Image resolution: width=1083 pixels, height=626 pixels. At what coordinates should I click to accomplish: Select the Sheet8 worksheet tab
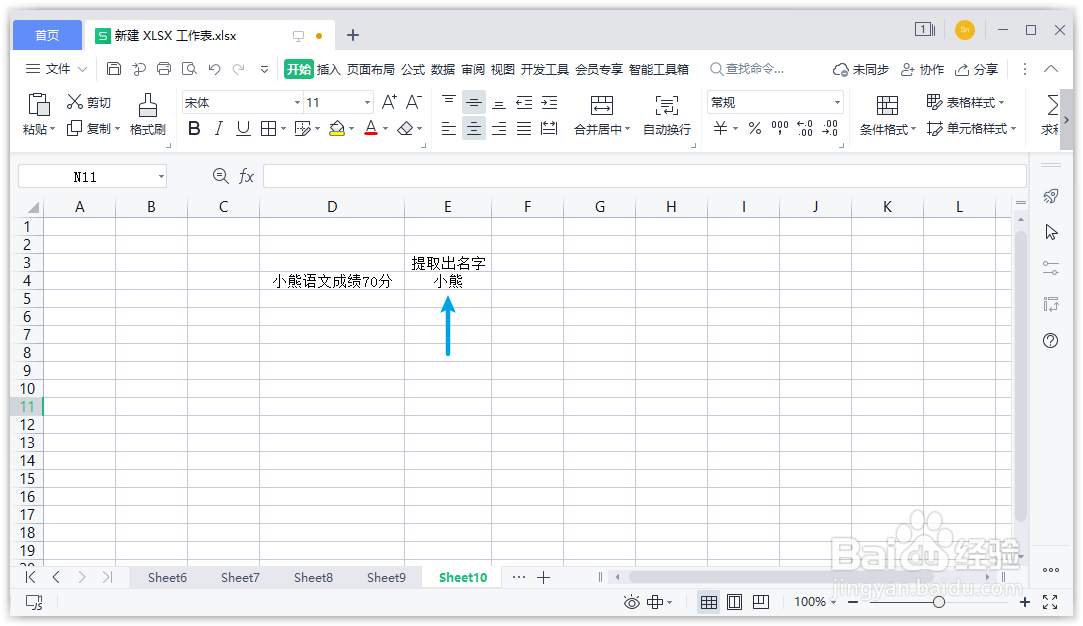(313, 577)
